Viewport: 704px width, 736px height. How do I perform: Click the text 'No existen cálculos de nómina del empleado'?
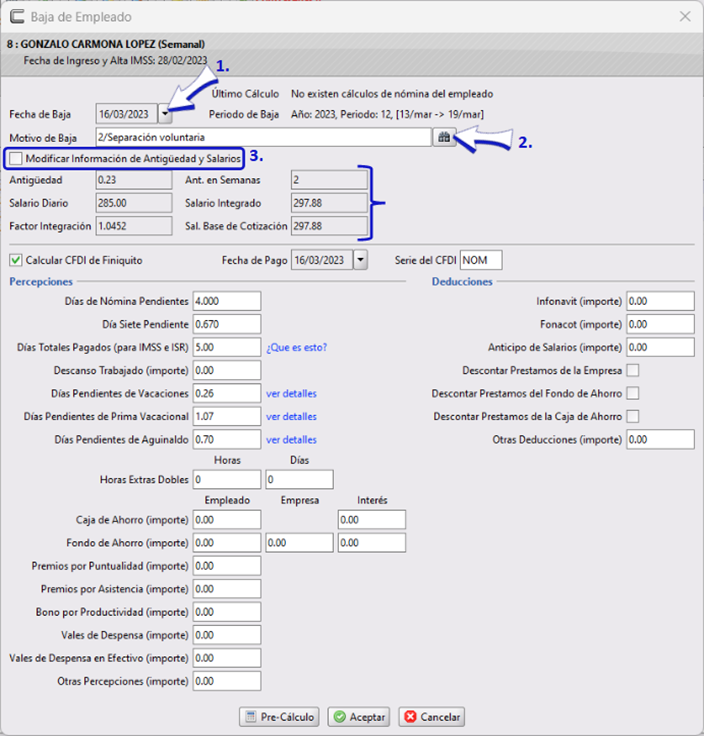pyautogui.click(x=392, y=94)
